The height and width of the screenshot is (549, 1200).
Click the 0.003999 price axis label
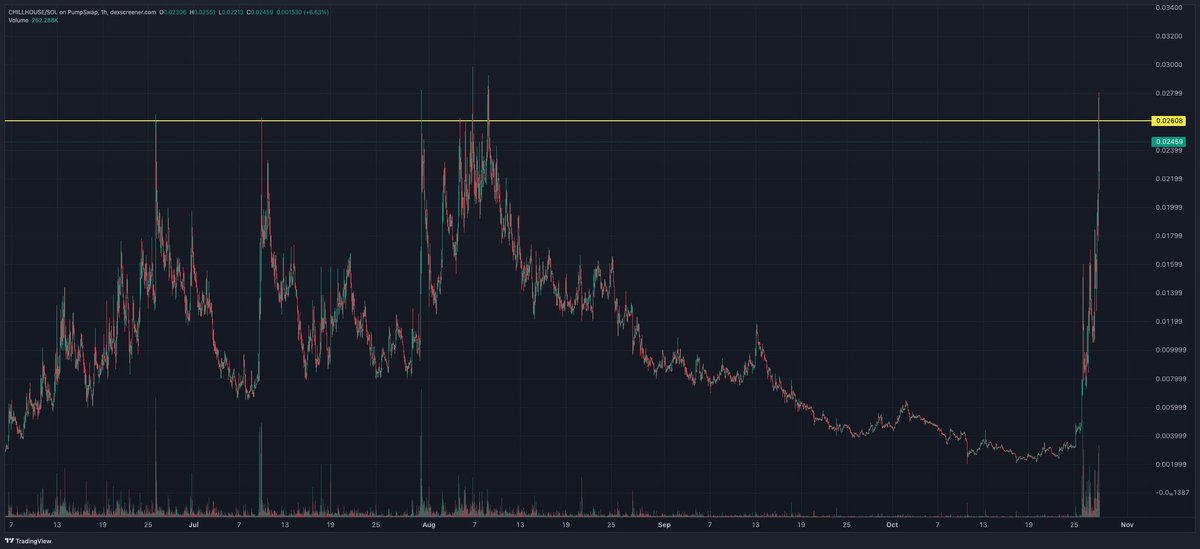coord(1169,436)
